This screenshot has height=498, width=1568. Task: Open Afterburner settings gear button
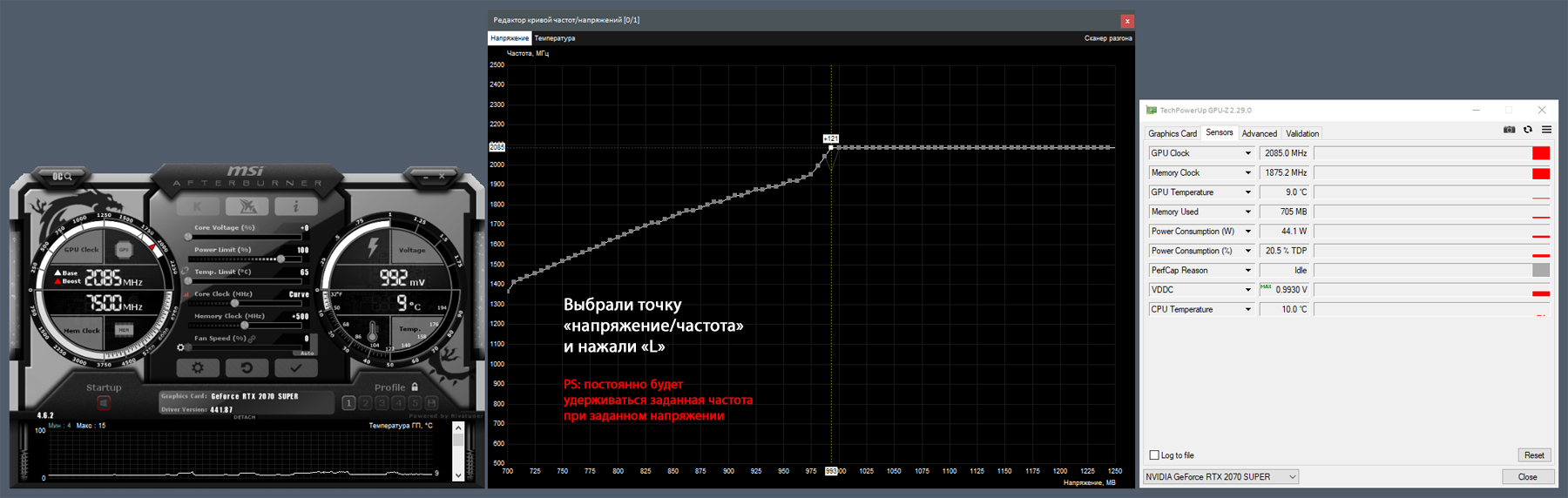(198, 367)
